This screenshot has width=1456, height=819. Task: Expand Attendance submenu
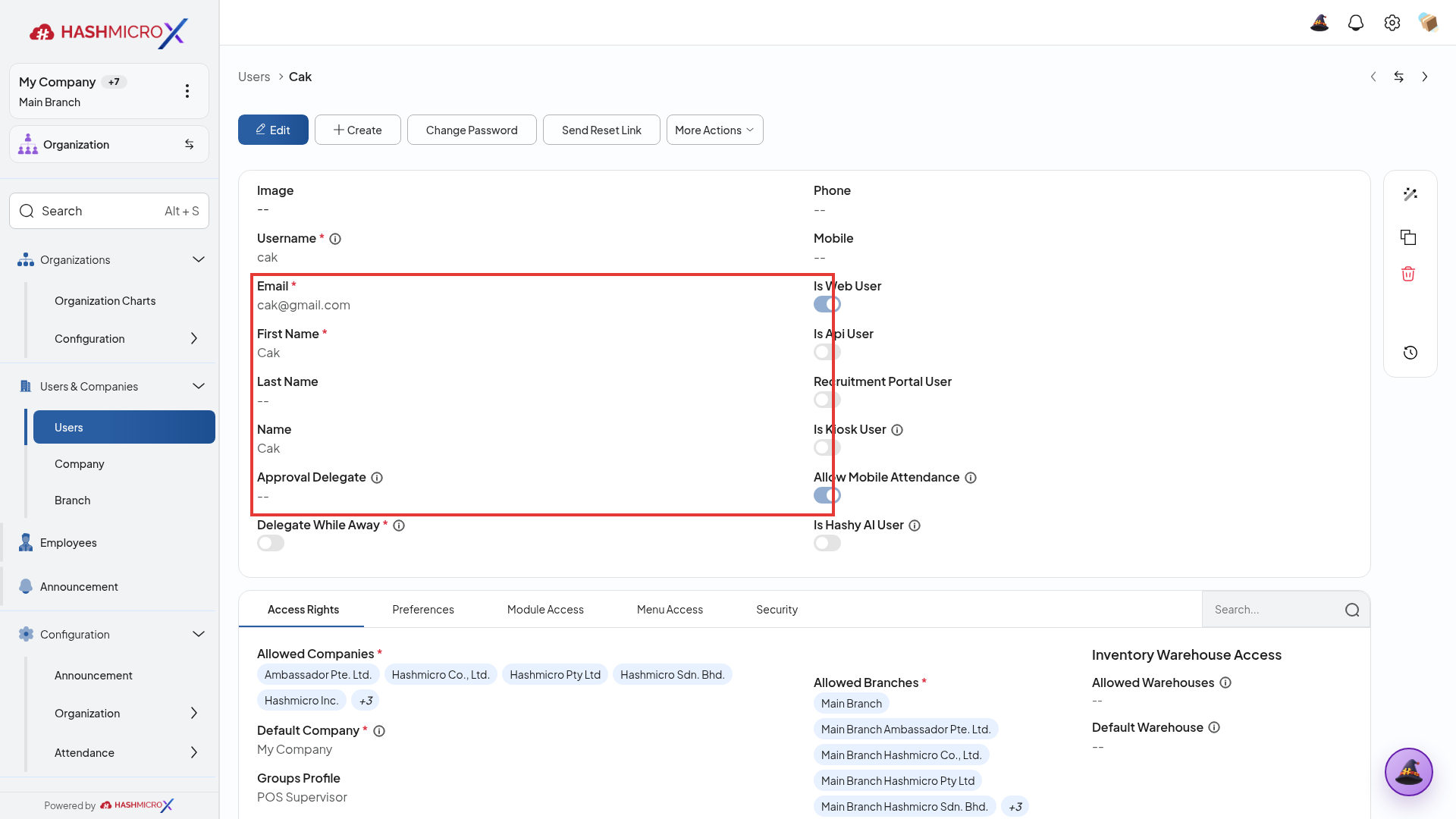(194, 752)
